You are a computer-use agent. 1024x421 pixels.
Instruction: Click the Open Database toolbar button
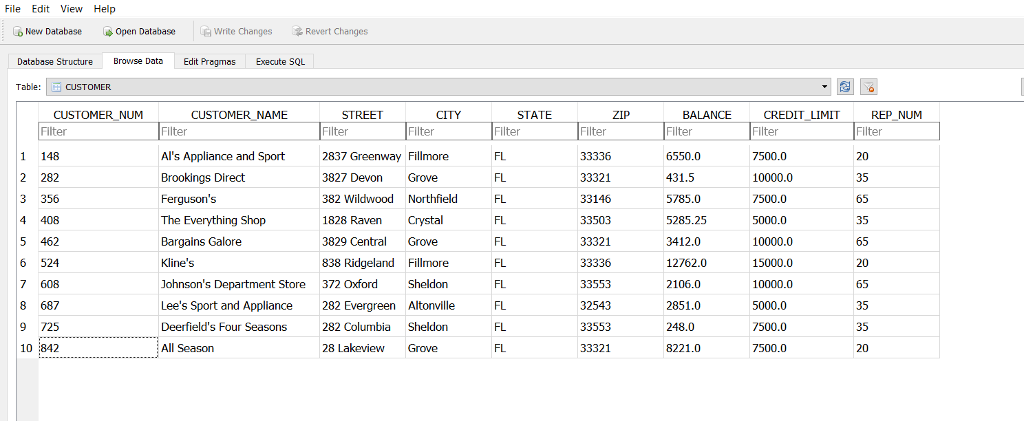140,31
